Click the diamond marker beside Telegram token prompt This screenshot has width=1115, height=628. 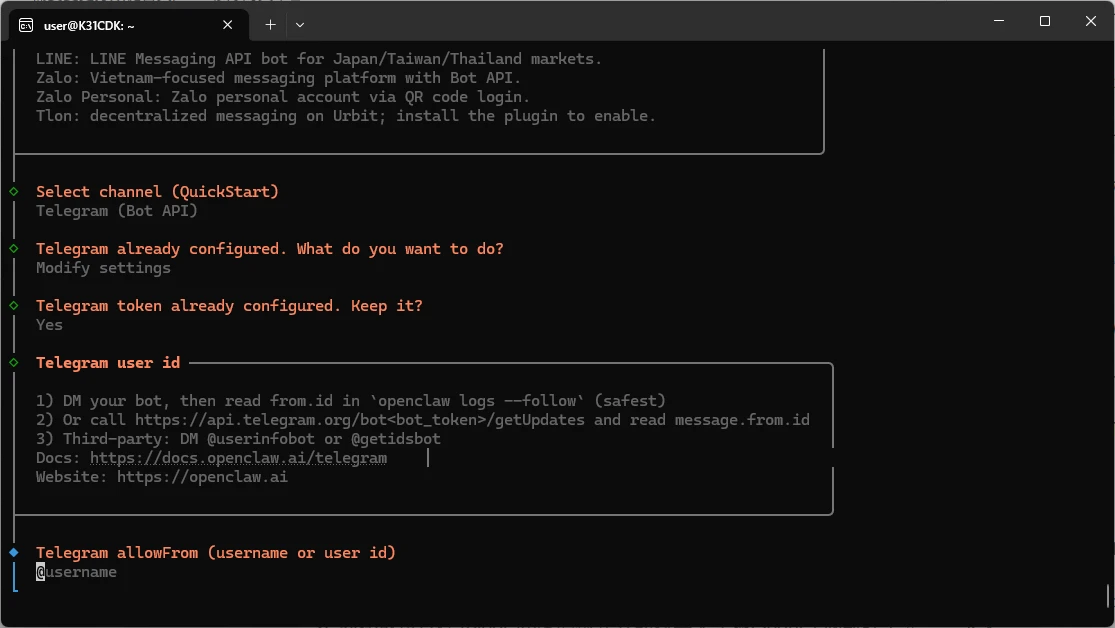tap(14, 305)
